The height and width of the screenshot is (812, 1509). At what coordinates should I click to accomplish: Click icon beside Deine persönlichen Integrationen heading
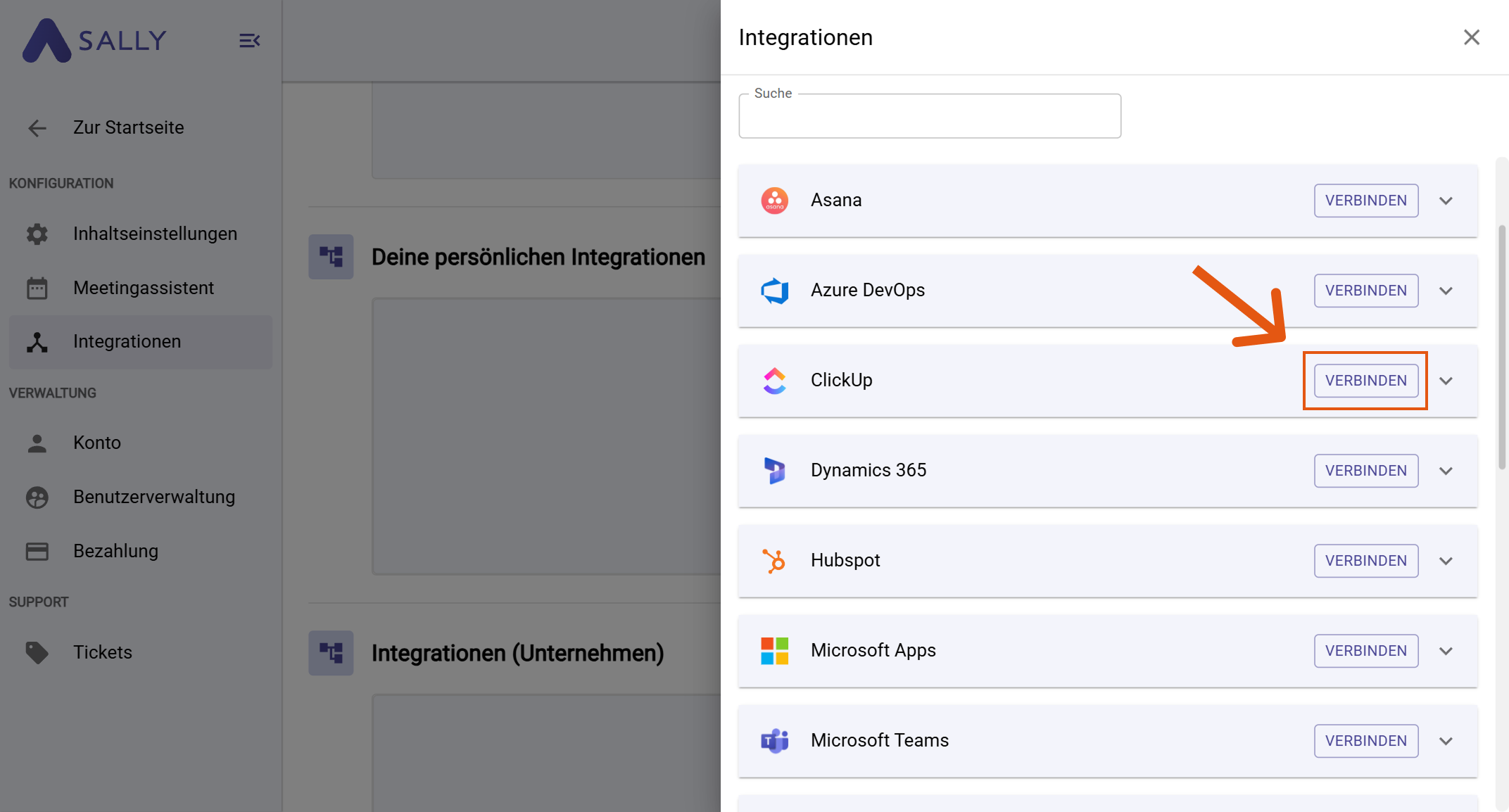[x=331, y=257]
